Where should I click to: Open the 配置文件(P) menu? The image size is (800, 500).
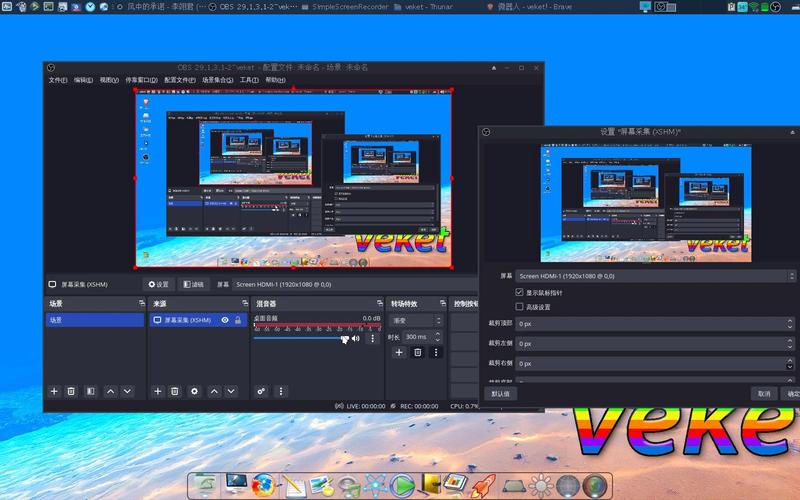coord(180,80)
